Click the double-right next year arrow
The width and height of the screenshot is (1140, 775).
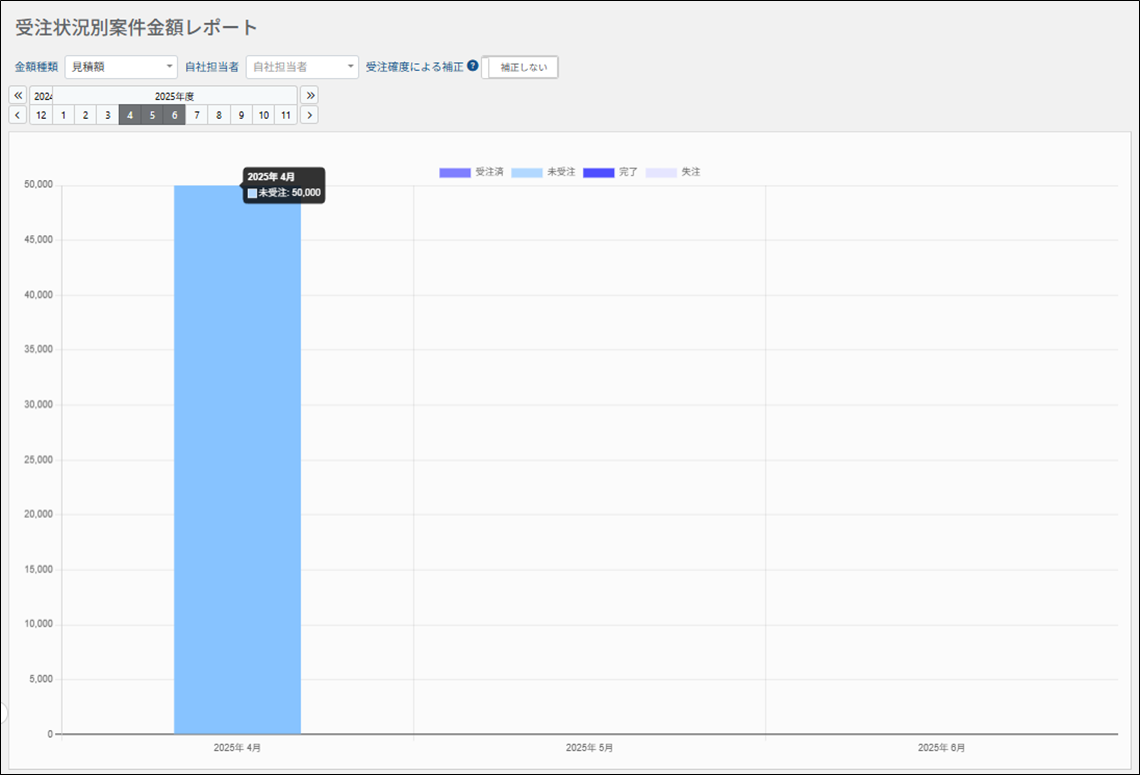pos(310,96)
